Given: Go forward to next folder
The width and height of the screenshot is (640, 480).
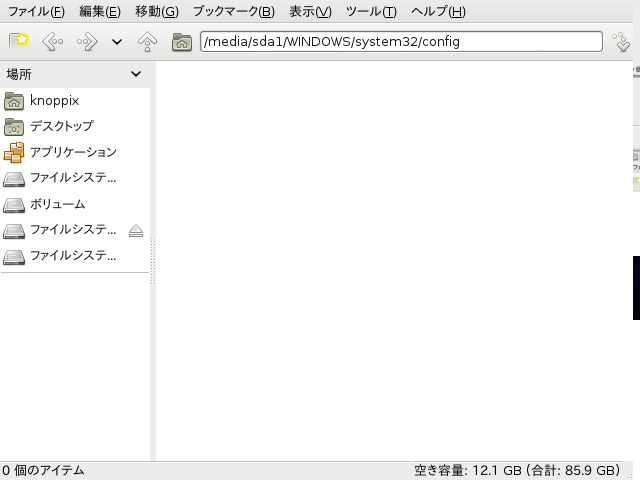Looking at the screenshot, I should [87, 42].
